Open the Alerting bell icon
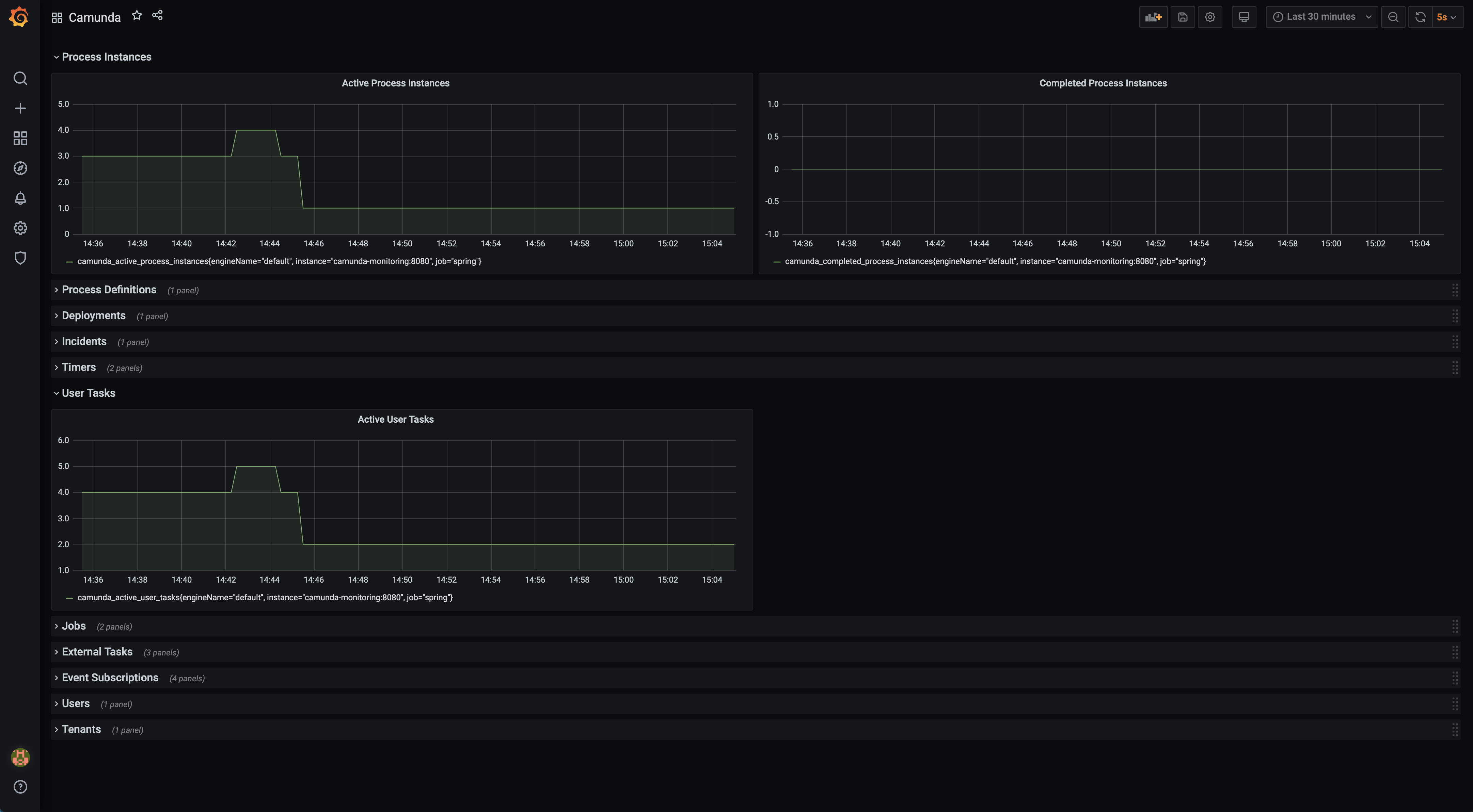 click(20, 198)
